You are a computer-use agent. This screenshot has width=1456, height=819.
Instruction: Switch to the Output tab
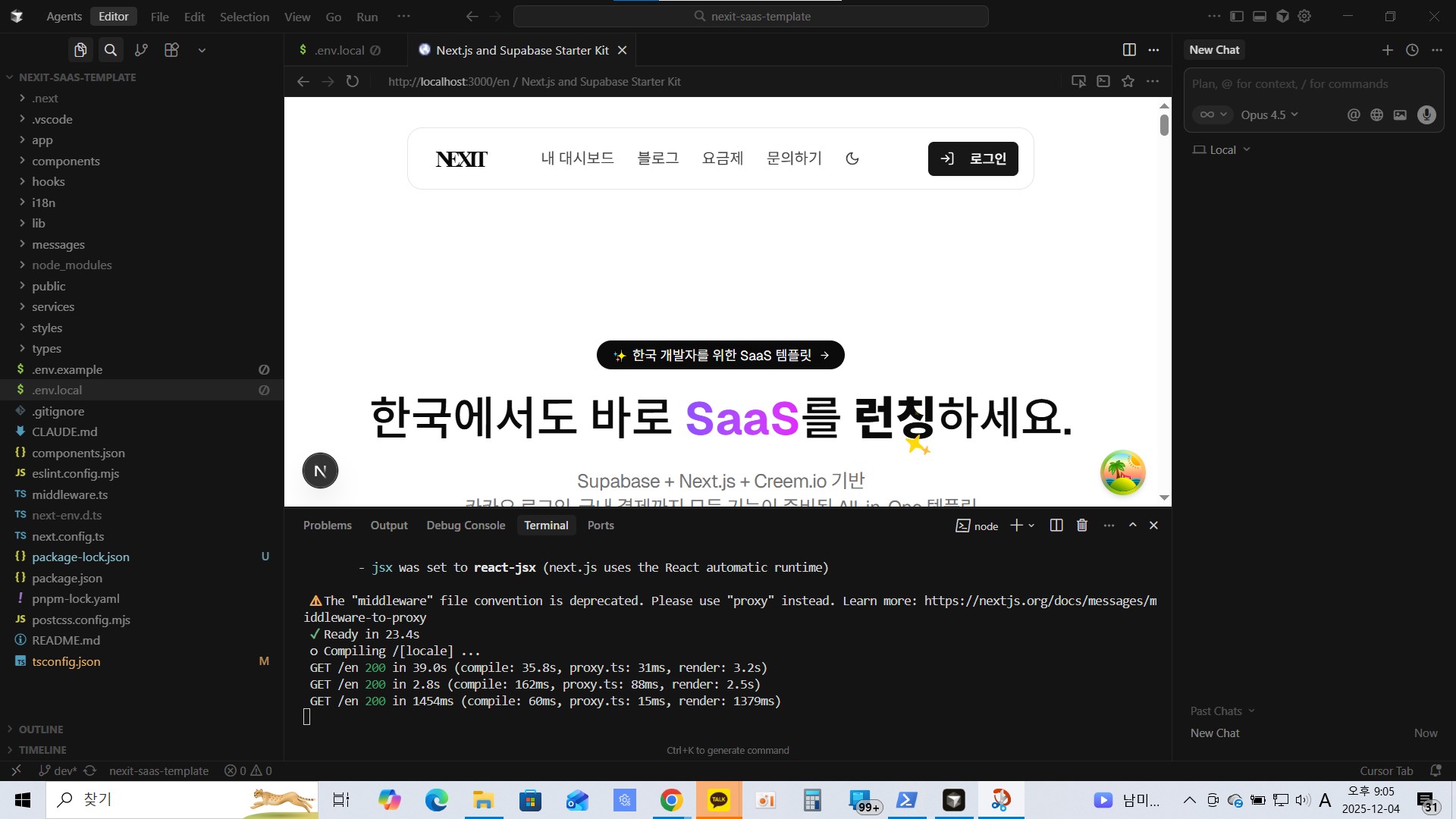click(x=389, y=525)
